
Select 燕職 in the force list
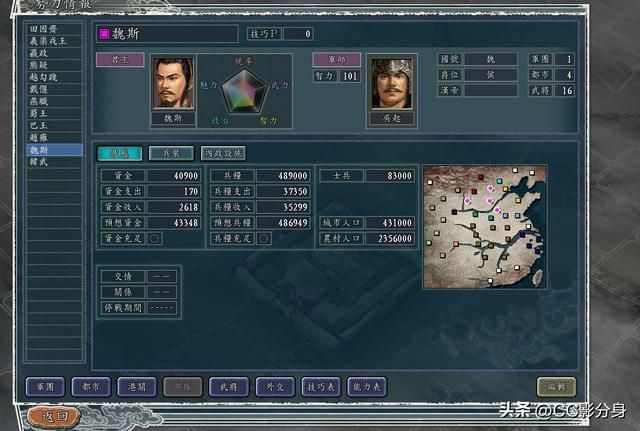(x=54, y=101)
